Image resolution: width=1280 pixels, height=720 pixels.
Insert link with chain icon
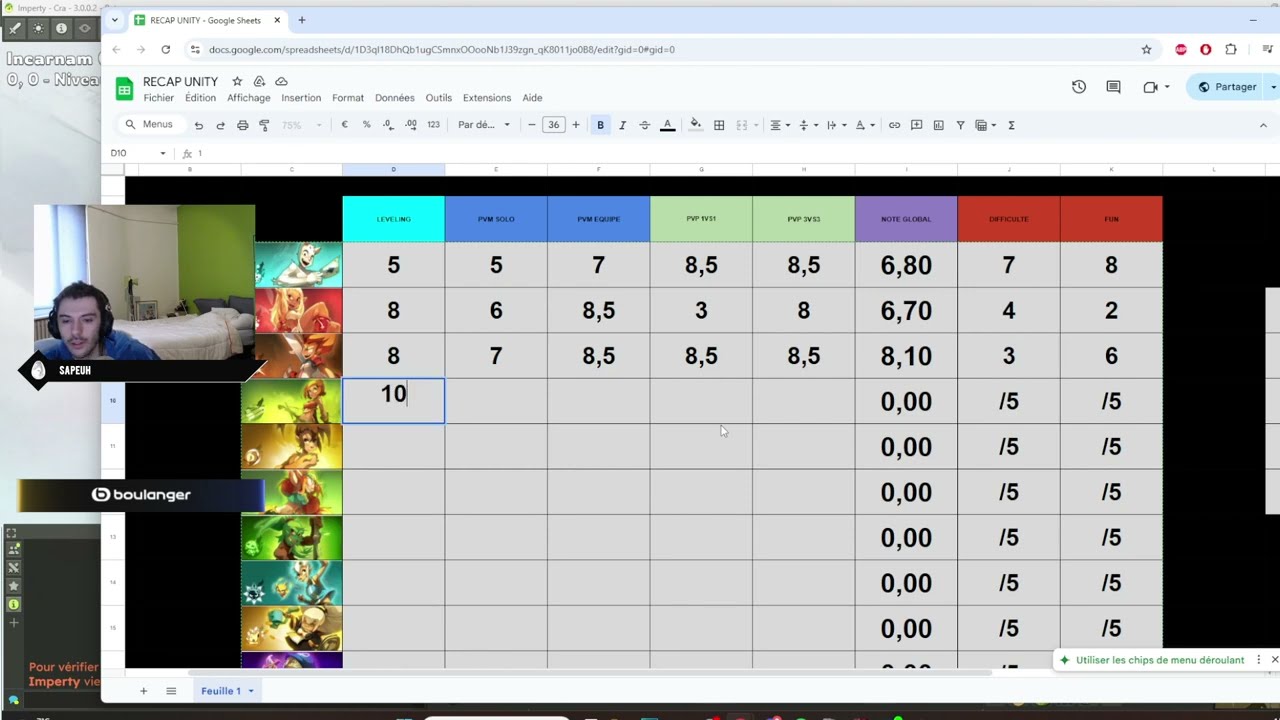(894, 125)
